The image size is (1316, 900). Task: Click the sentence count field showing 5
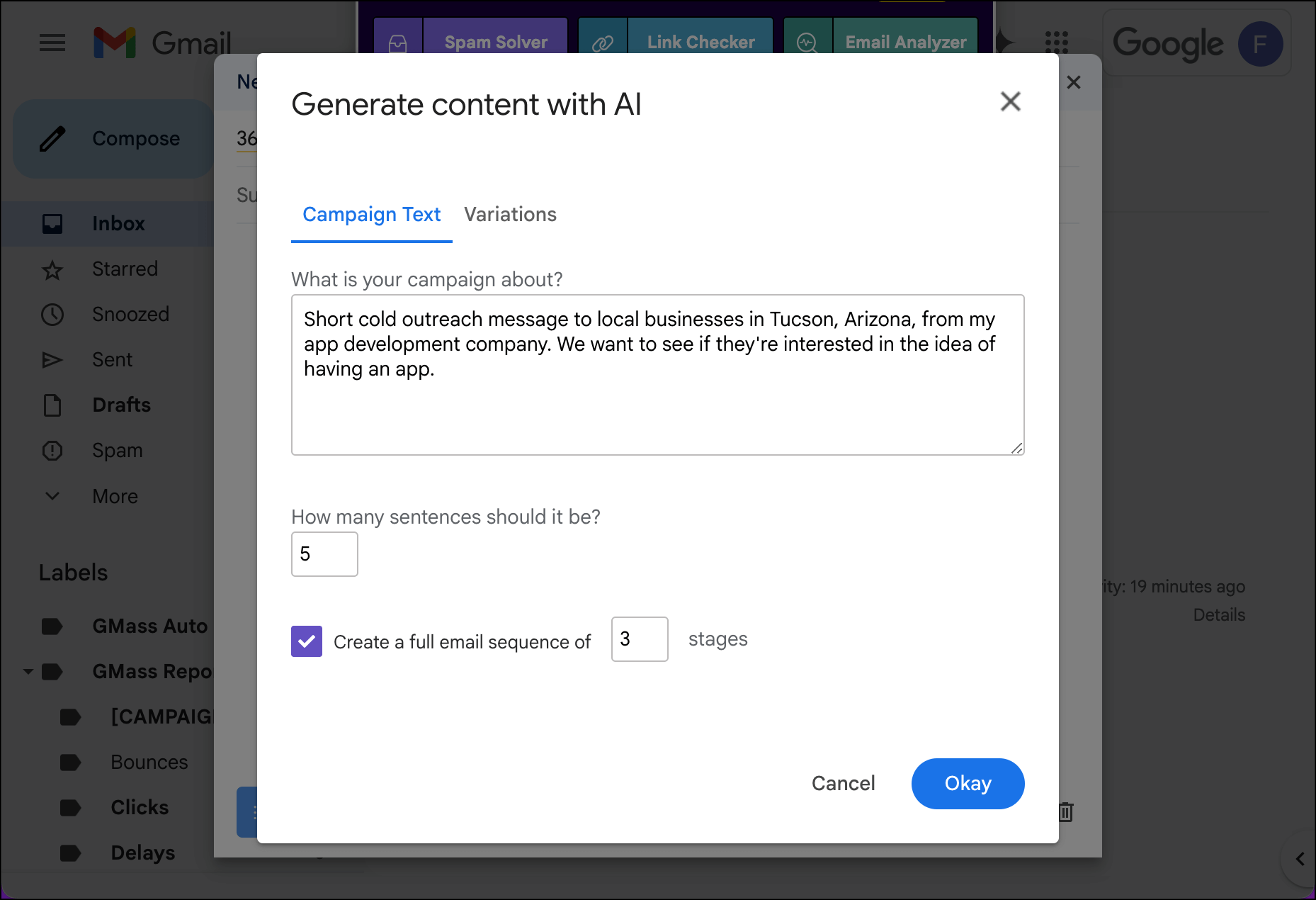pyautogui.click(x=324, y=554)
